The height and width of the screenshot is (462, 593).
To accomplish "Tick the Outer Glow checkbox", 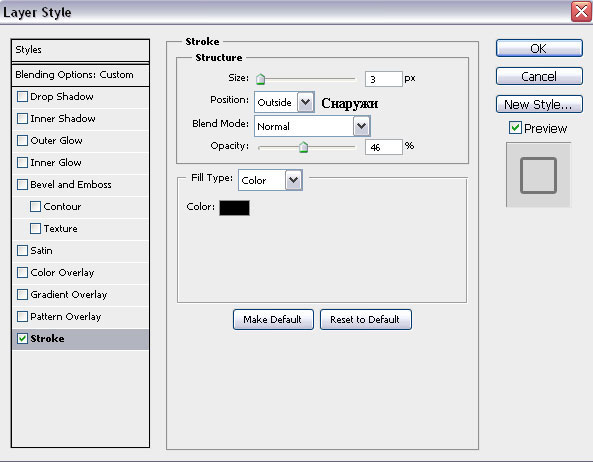I will [x=22, y=141].
